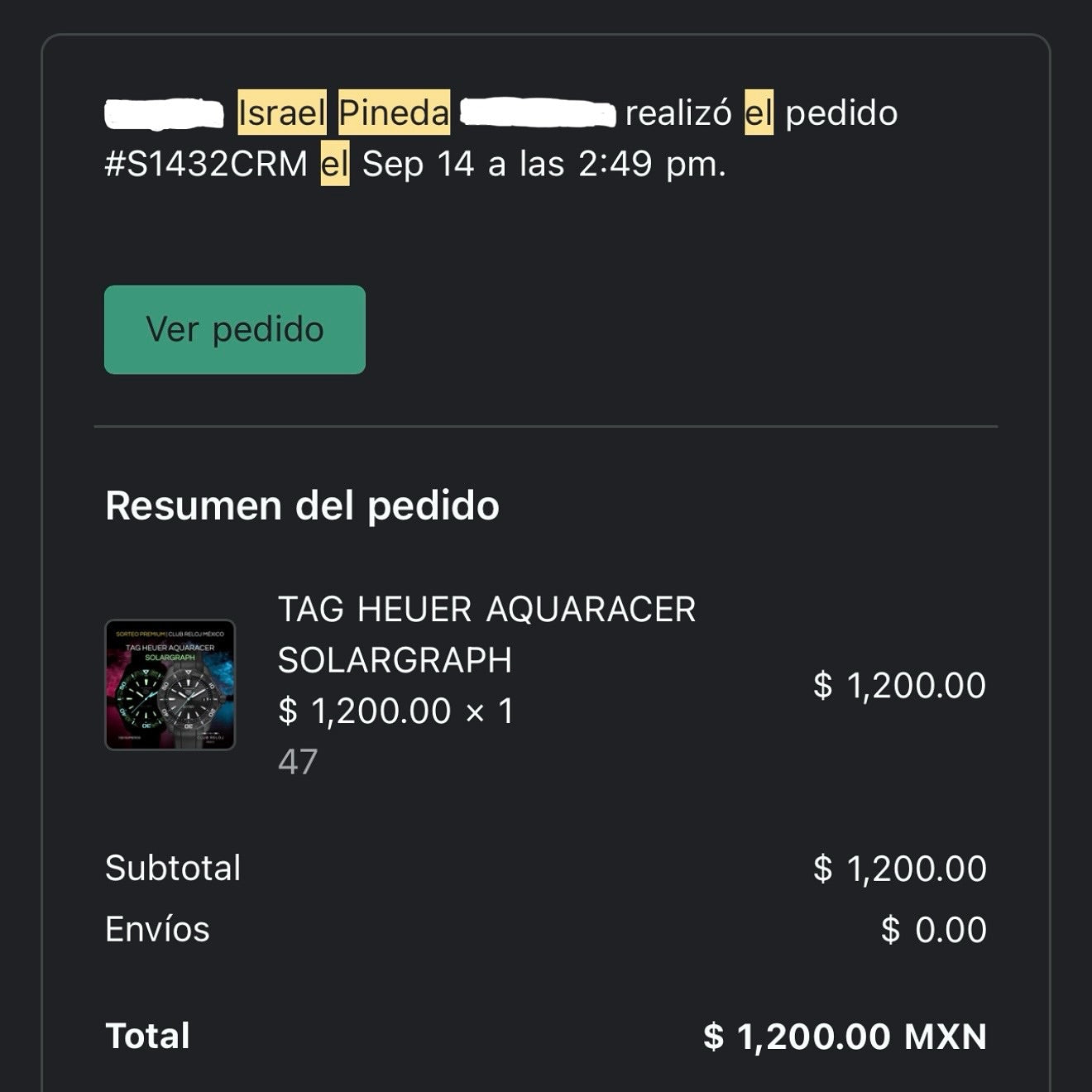Click the Subtotal amount value
This screenshot has width=1092, height=1092.
[x=899, y=869]
